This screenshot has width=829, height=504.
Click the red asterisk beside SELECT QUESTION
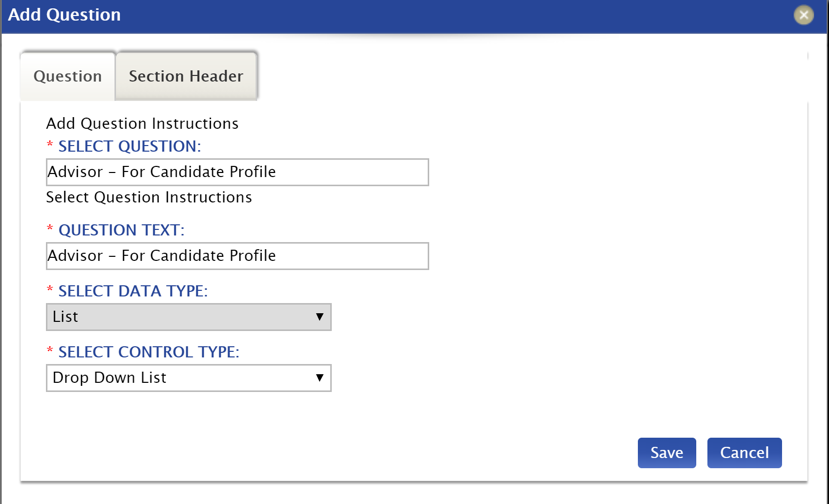(x=50, y=145)
